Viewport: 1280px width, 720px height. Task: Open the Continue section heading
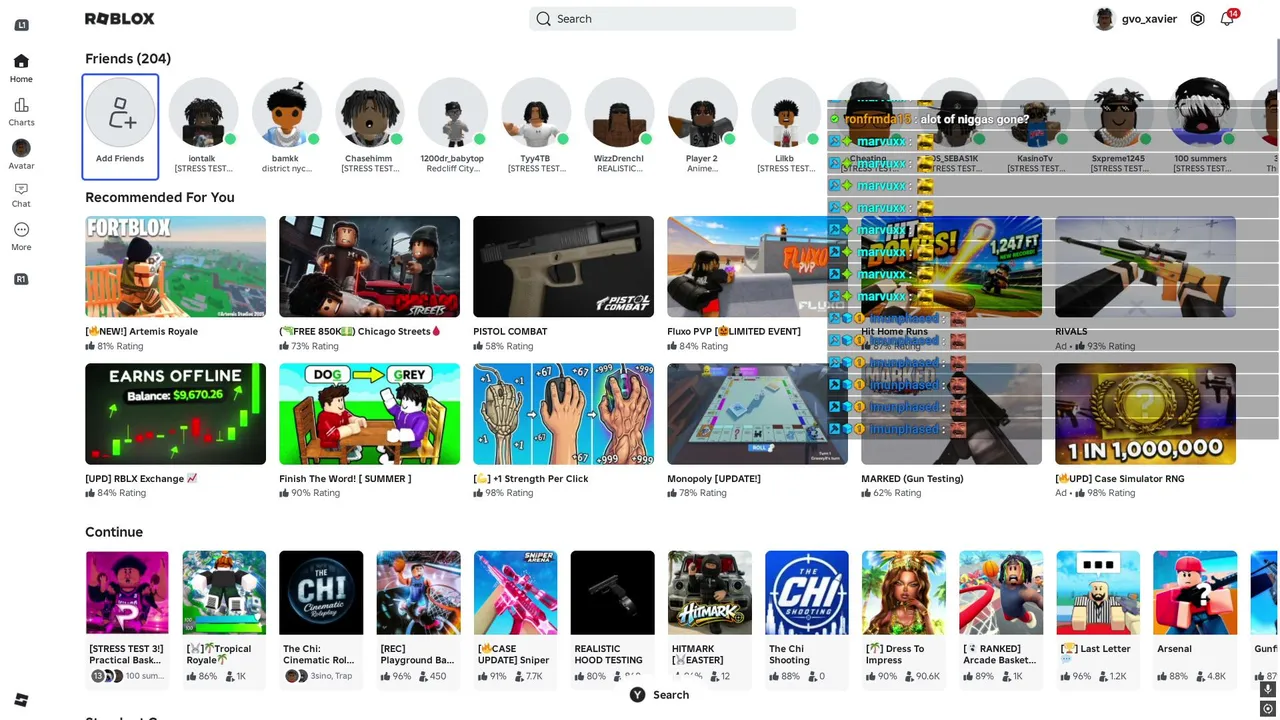[x=114, y=532]
